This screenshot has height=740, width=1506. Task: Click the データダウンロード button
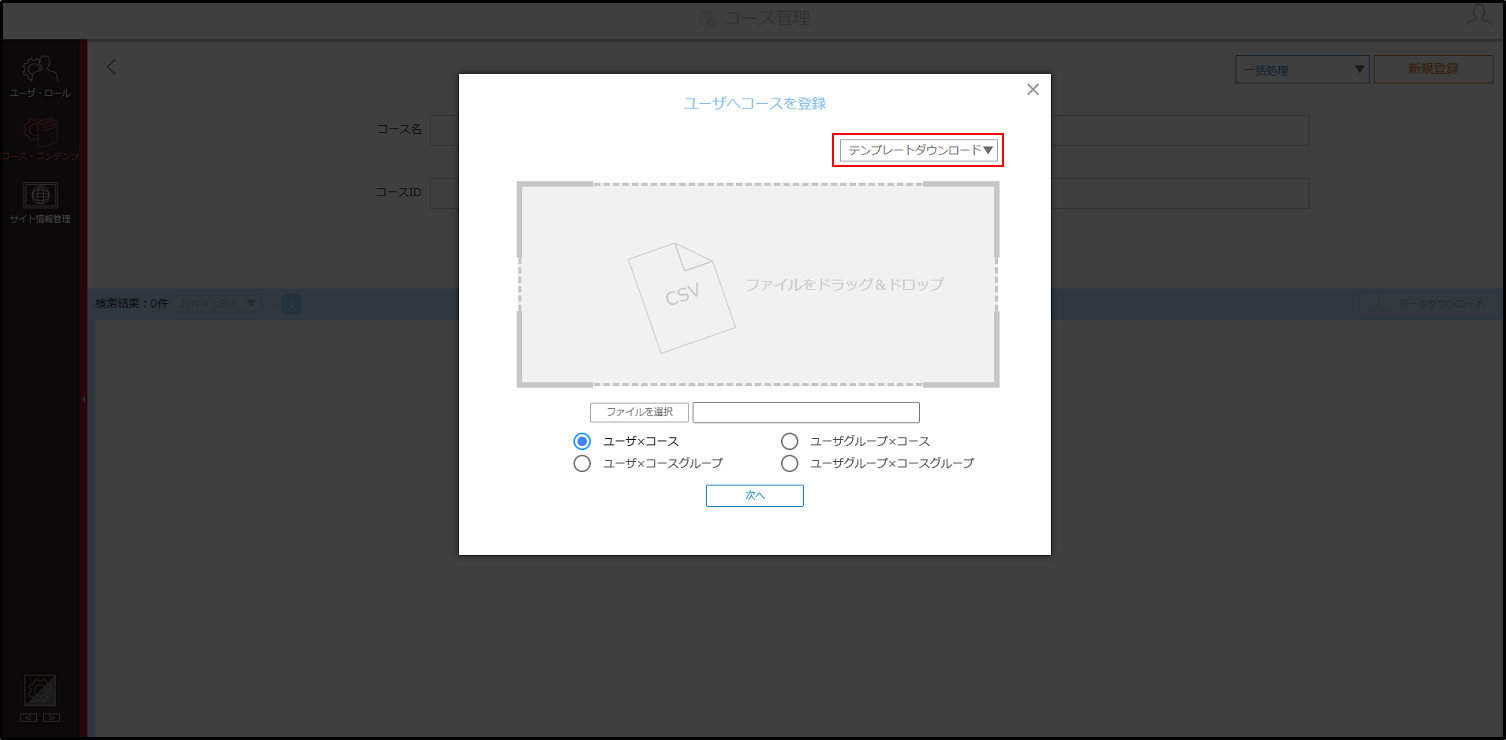[x=1428, y=304]
